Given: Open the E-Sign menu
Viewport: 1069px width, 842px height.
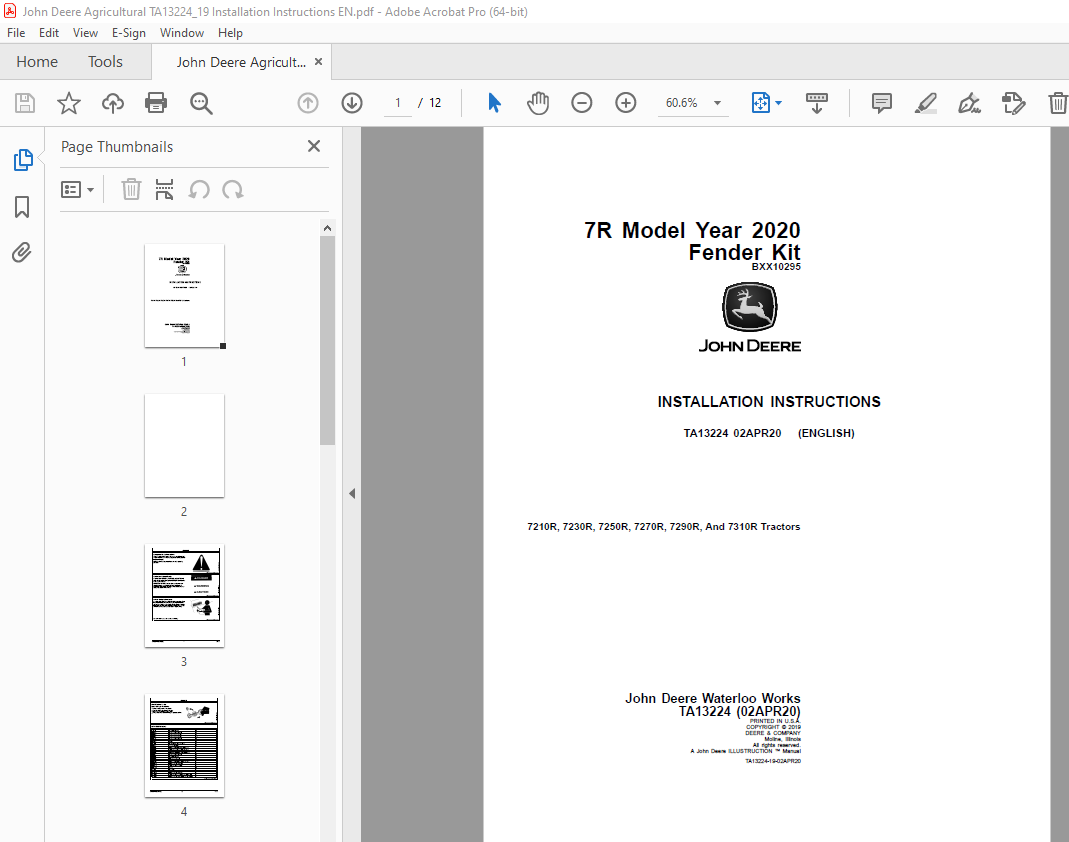Looking at the screenshot, I should (x=129, y=33).
